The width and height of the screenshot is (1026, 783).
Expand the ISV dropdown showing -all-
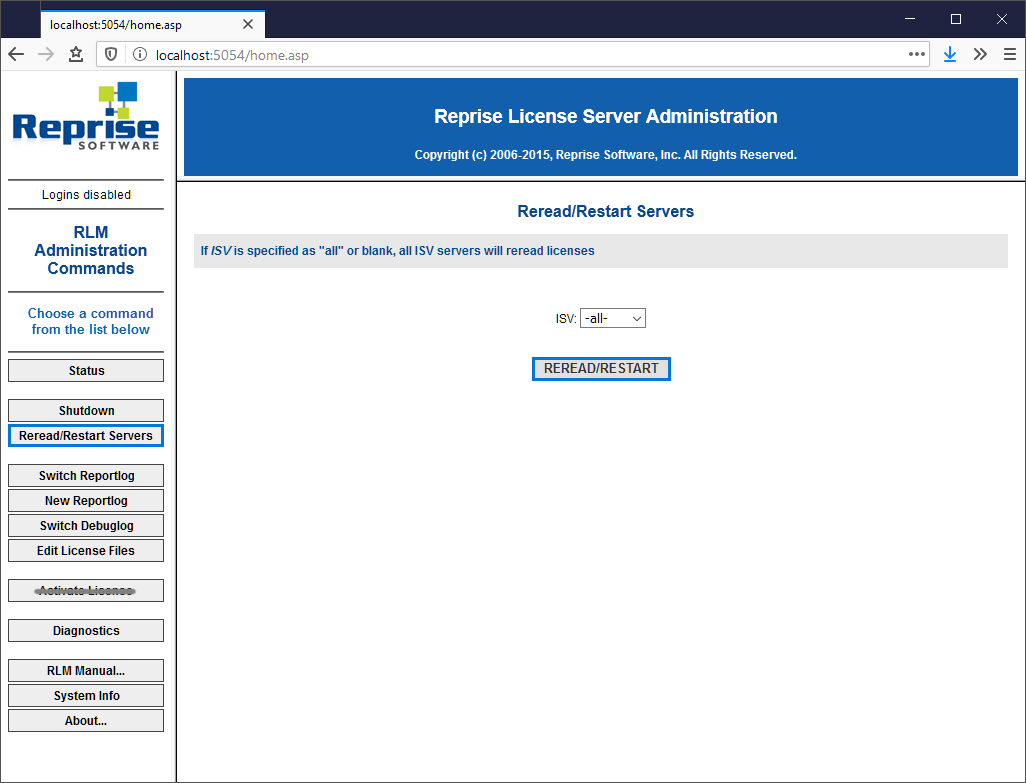(612, 319)
